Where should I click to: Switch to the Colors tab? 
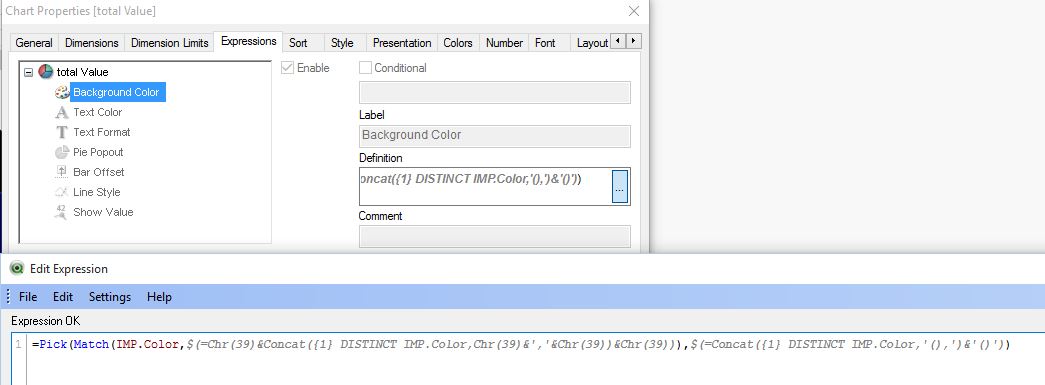coord(458,43)
